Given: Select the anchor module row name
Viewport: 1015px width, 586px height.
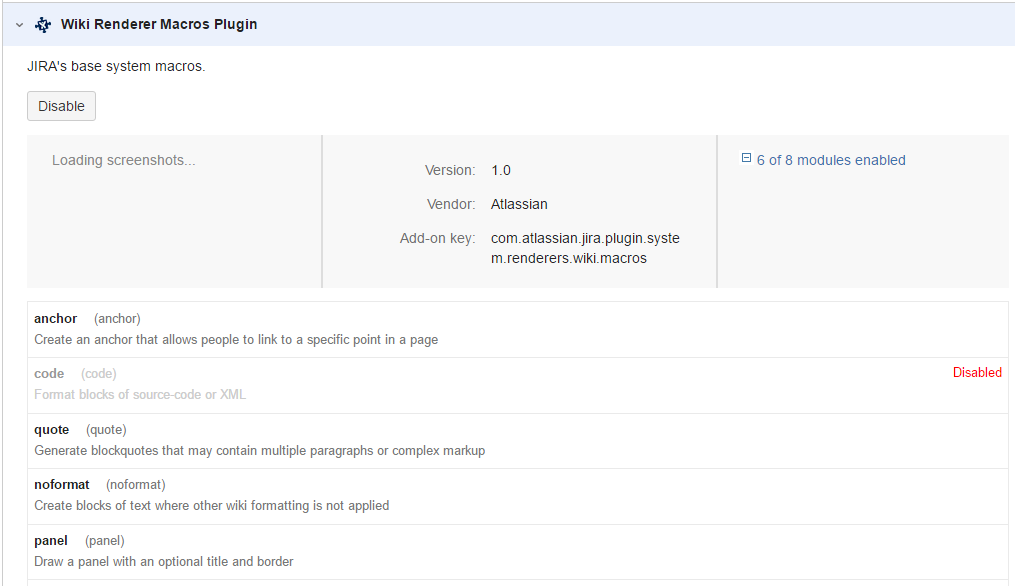Looking at the screenshot, I should tap(56, 319).
